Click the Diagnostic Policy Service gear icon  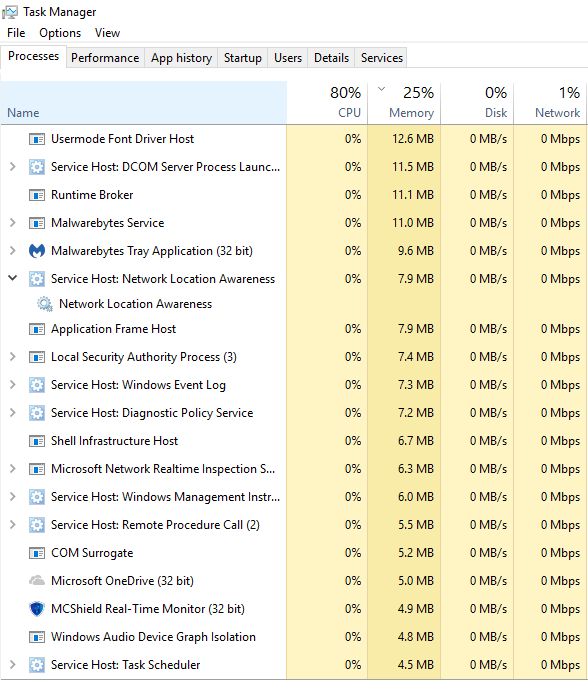click(x=37, y=413)
